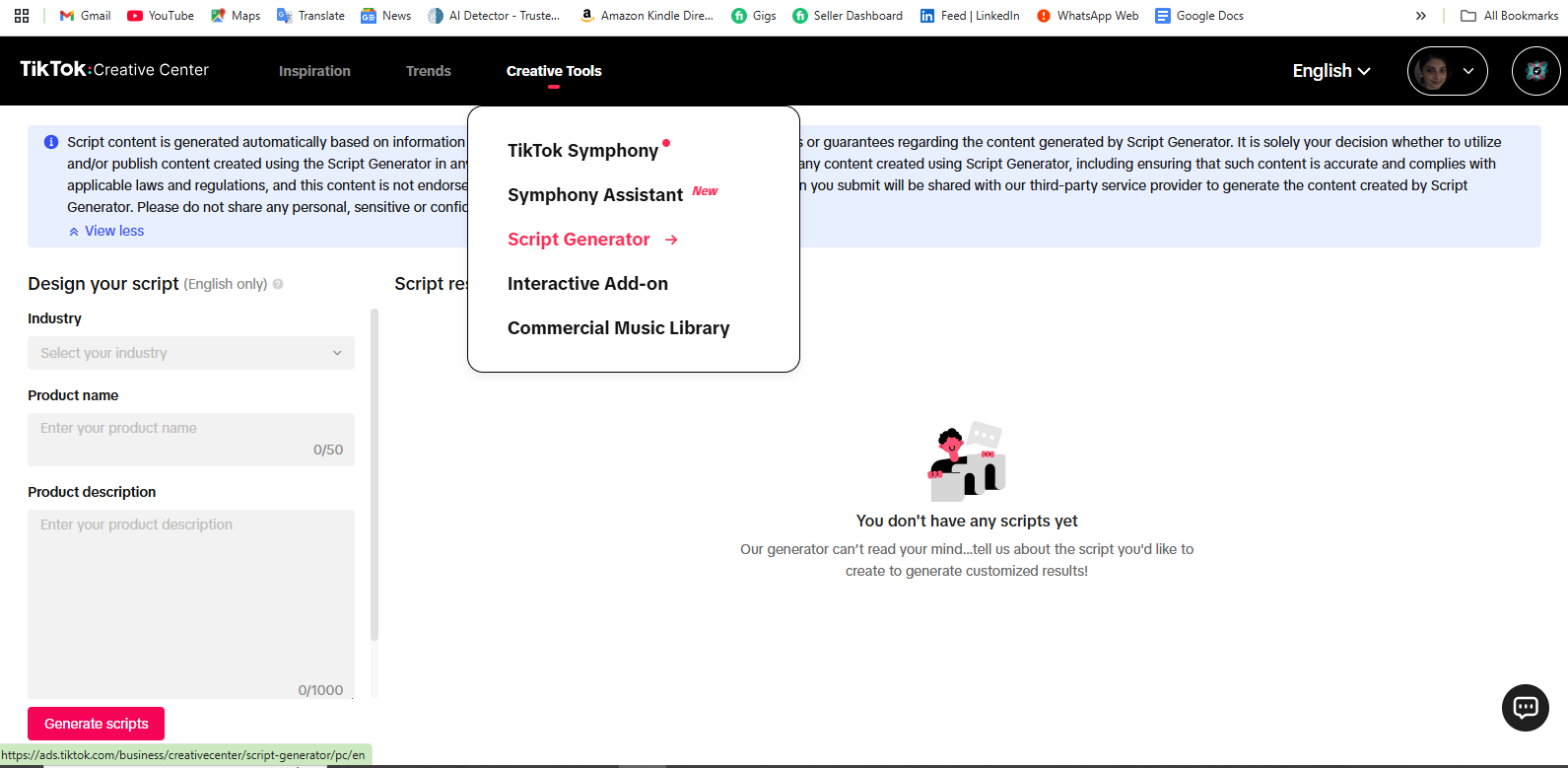Select TikTok Symphony from the menu
Screen dimensions: 1568x768
click(x=582, y=151)
